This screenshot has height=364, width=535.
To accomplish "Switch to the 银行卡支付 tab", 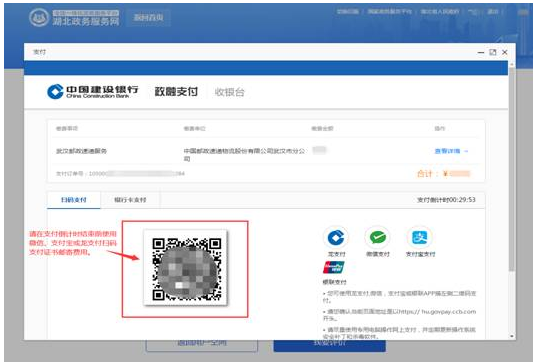I will click(x=130, y=200).
